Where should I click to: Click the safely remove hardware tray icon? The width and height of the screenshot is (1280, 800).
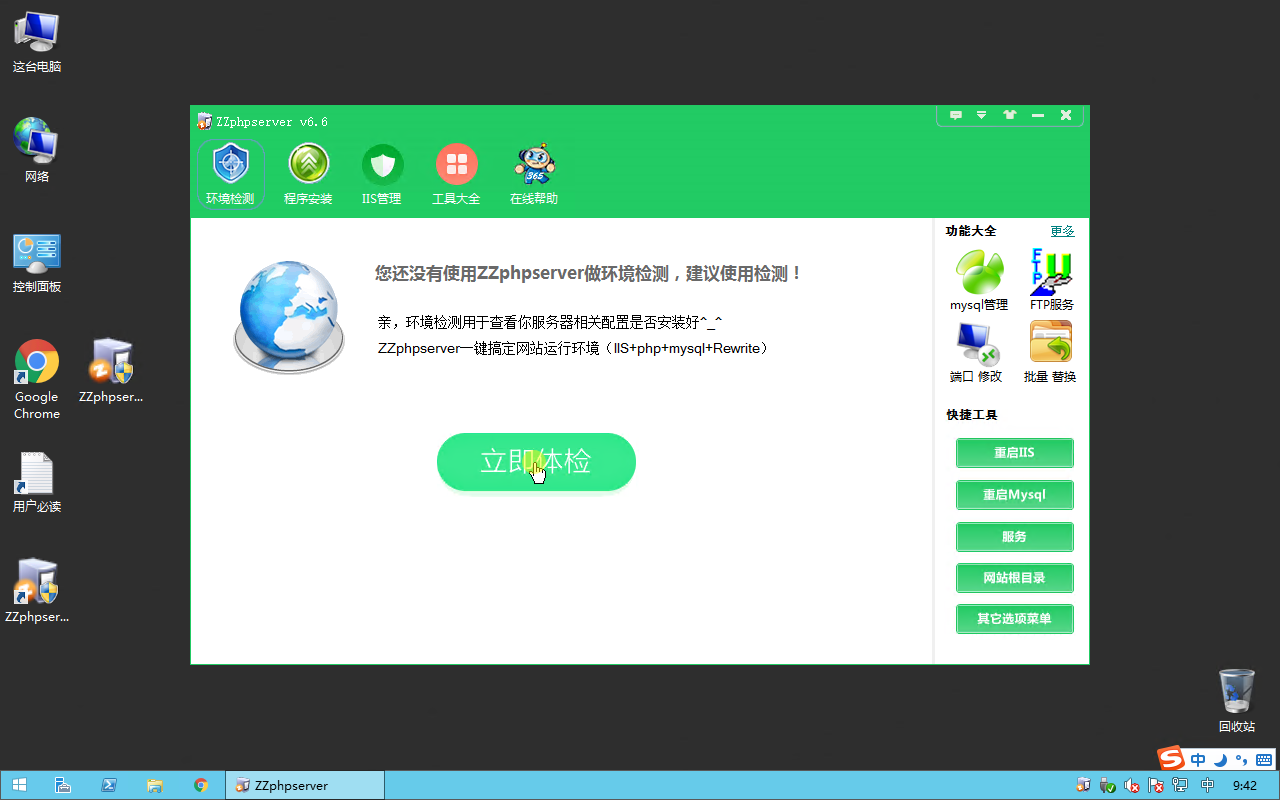(1107, 786)
